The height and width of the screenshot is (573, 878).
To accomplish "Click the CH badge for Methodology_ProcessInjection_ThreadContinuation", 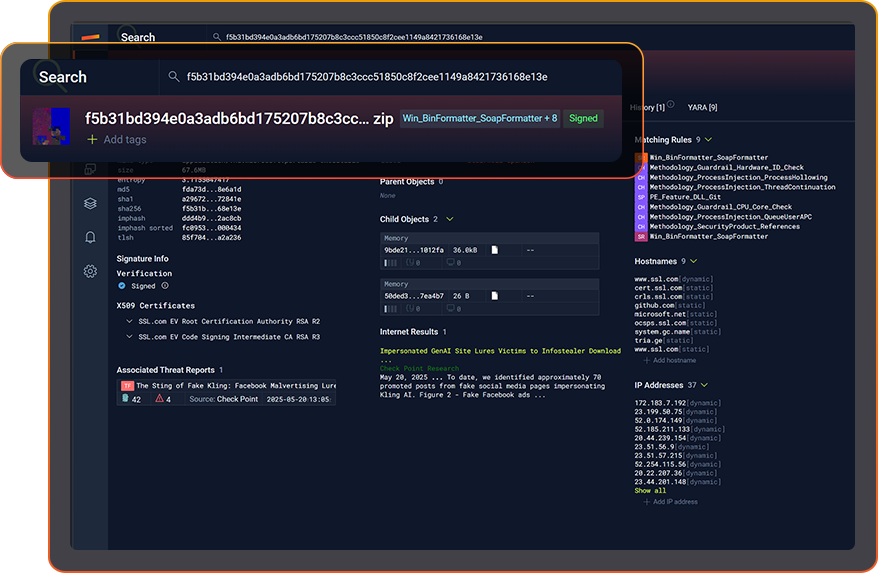I will [x=641, y=187].
